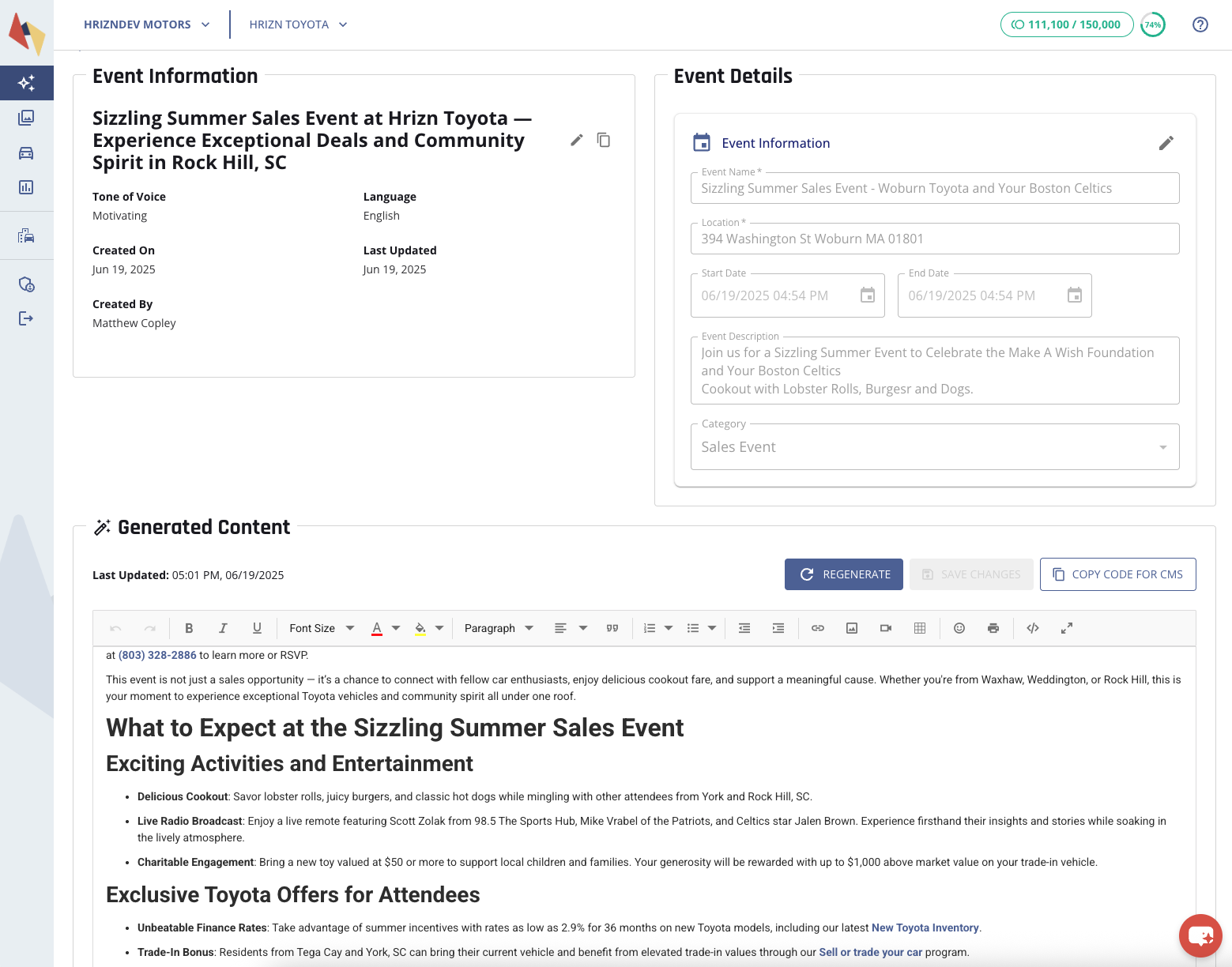1232x967 pixels.
Task: Click the red text color A button
Action: point(377,628)
